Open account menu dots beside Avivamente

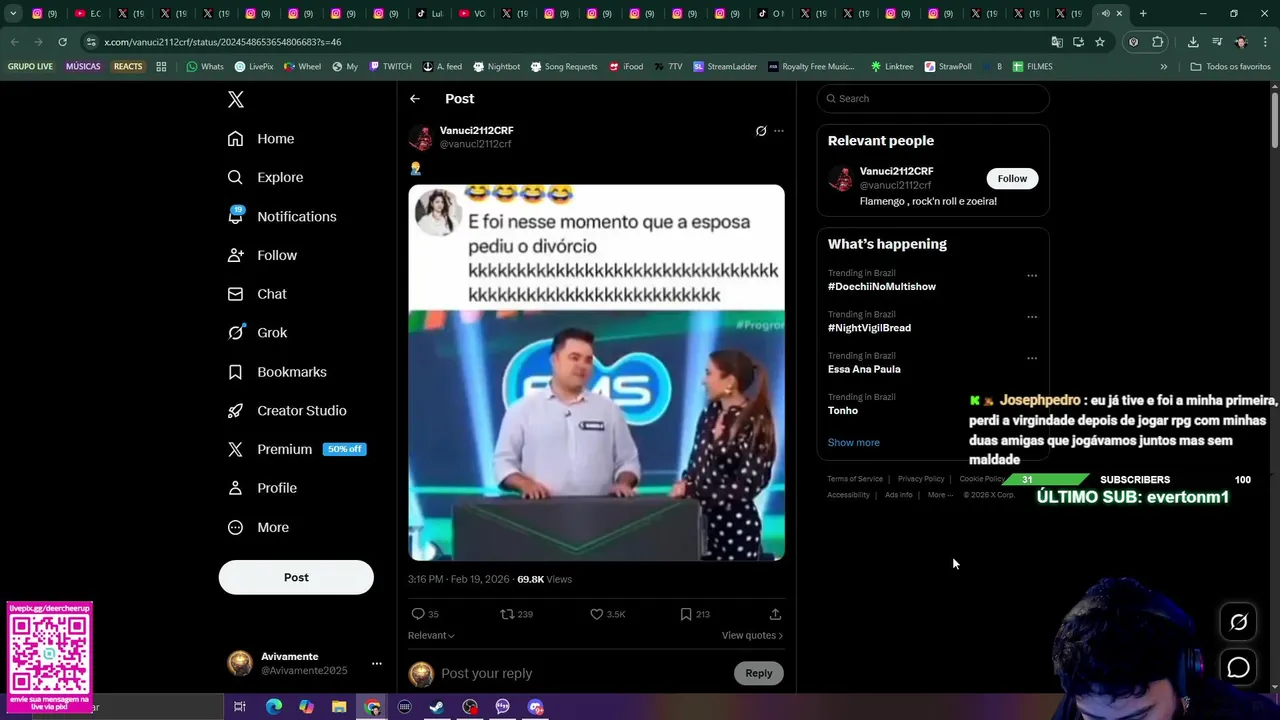click(377, 664)
